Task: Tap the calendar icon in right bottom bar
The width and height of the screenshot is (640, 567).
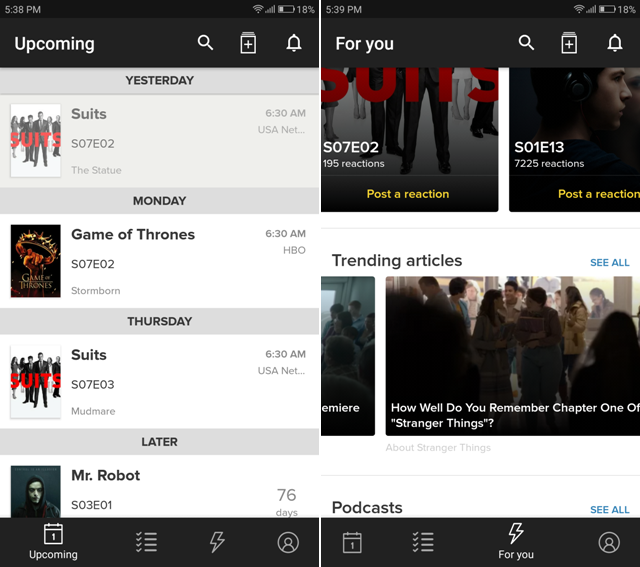Action: point(352,542)
